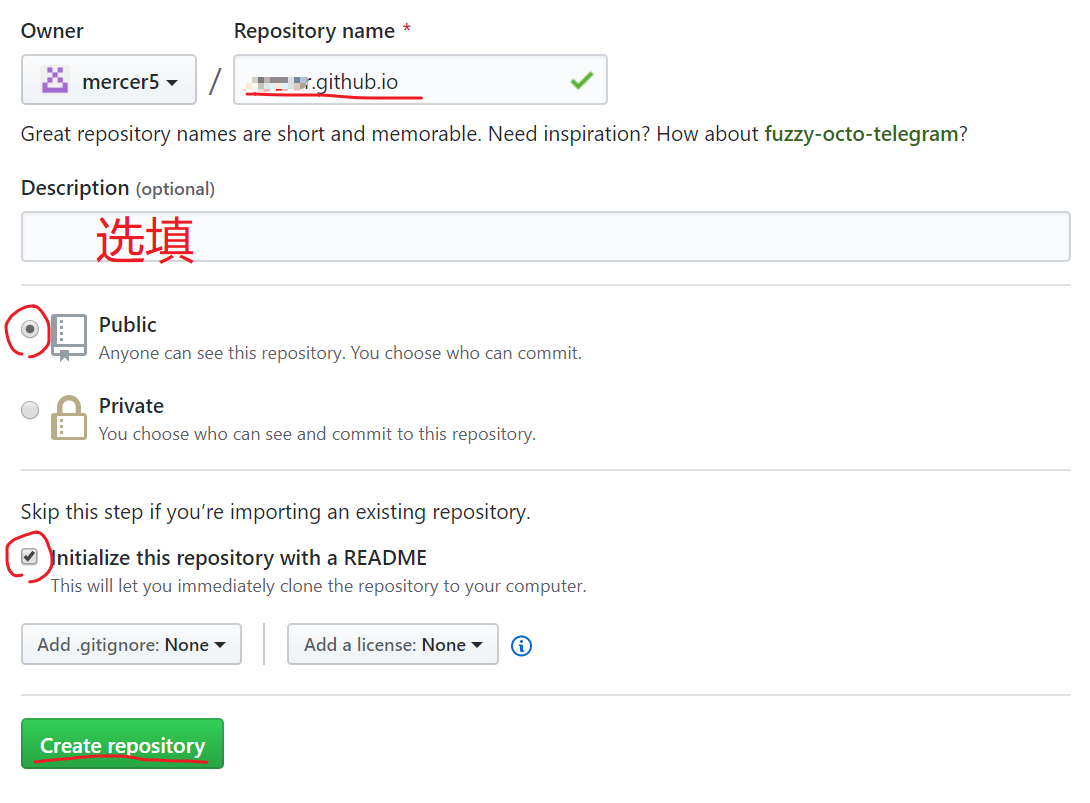The image size is (1090, 803).
Task: Click the fuzzy-octo-telegram name suggestion
Action: click(861, 134)
